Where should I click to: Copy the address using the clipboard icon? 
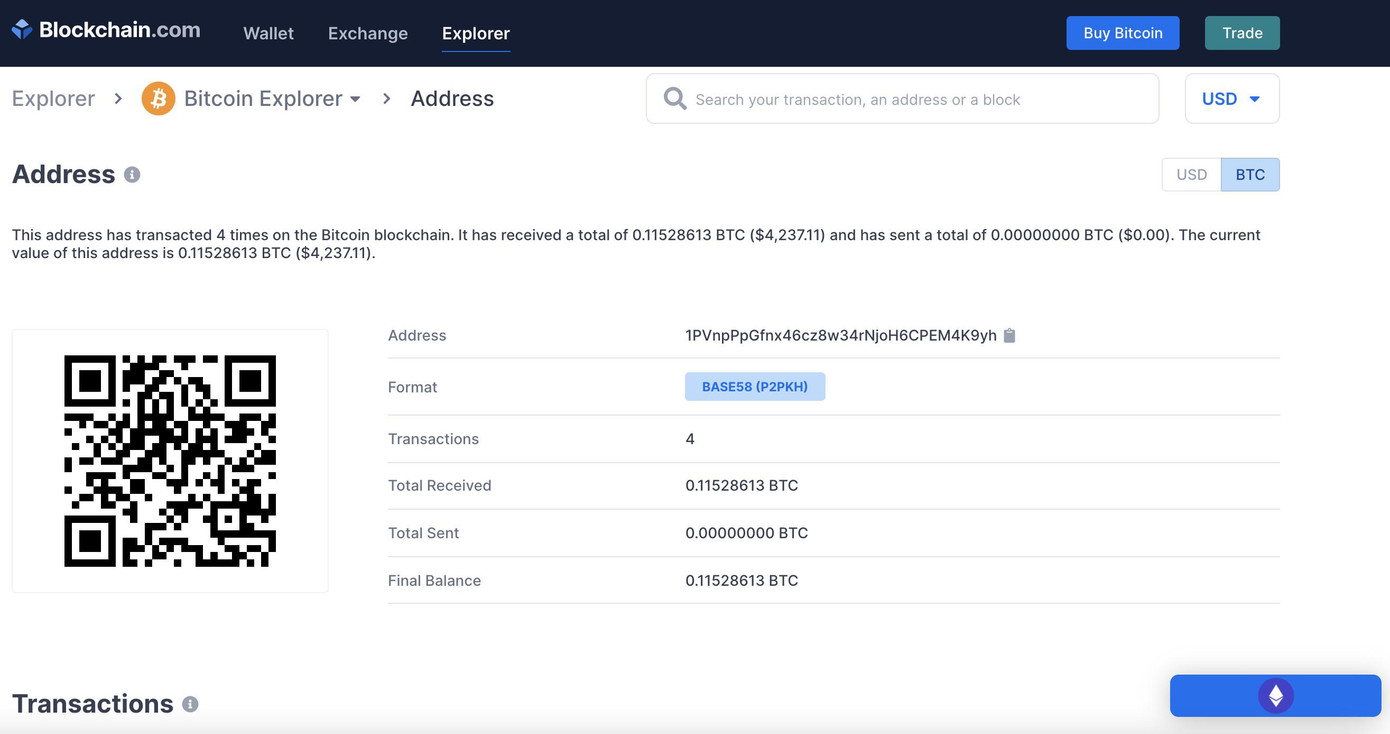coord(1009,335)
